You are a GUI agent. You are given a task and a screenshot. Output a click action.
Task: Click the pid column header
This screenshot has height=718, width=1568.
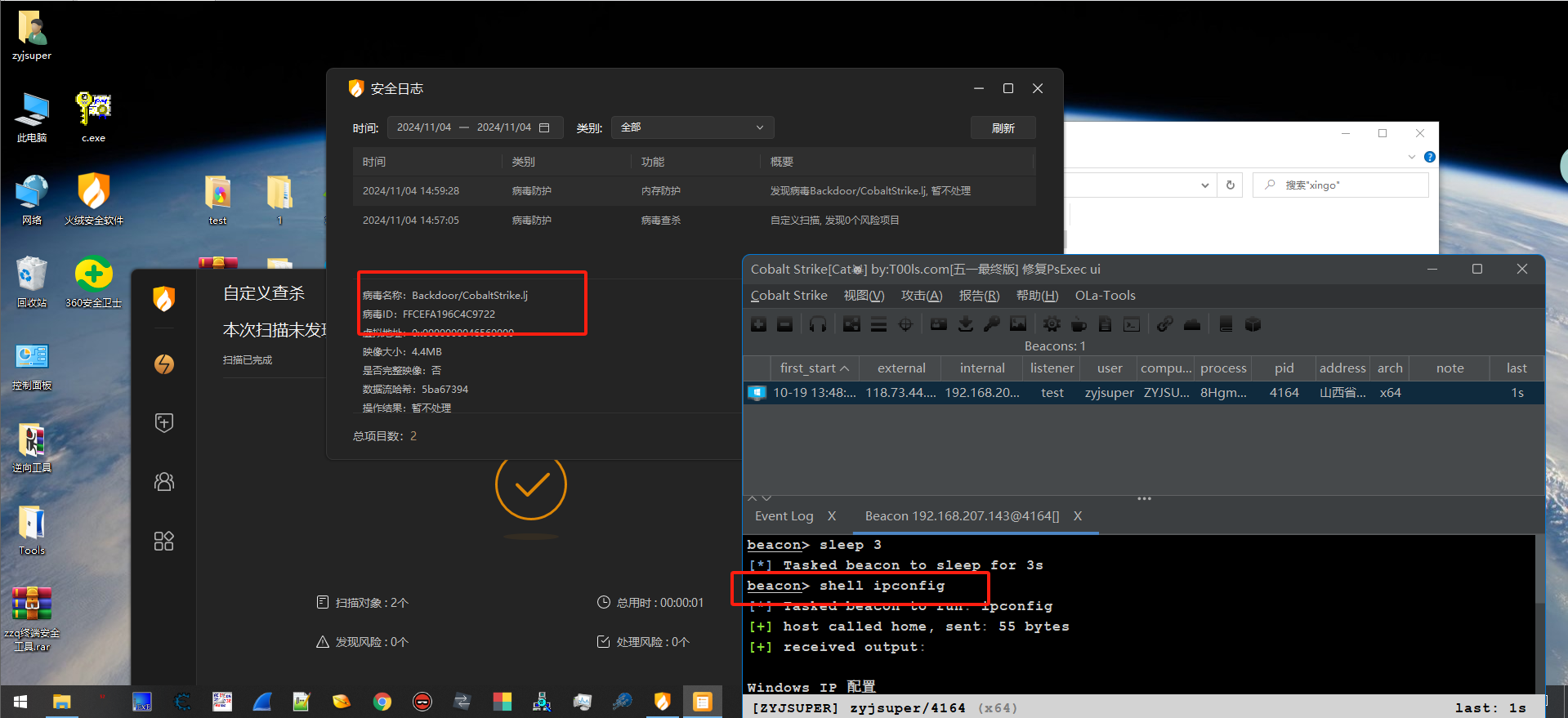coord(1284,368)
